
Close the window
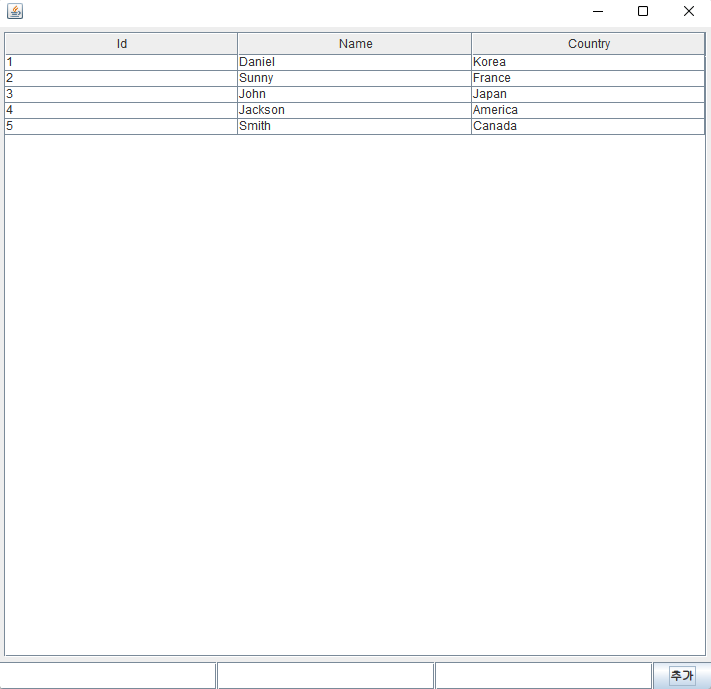(x=688, y=11)
